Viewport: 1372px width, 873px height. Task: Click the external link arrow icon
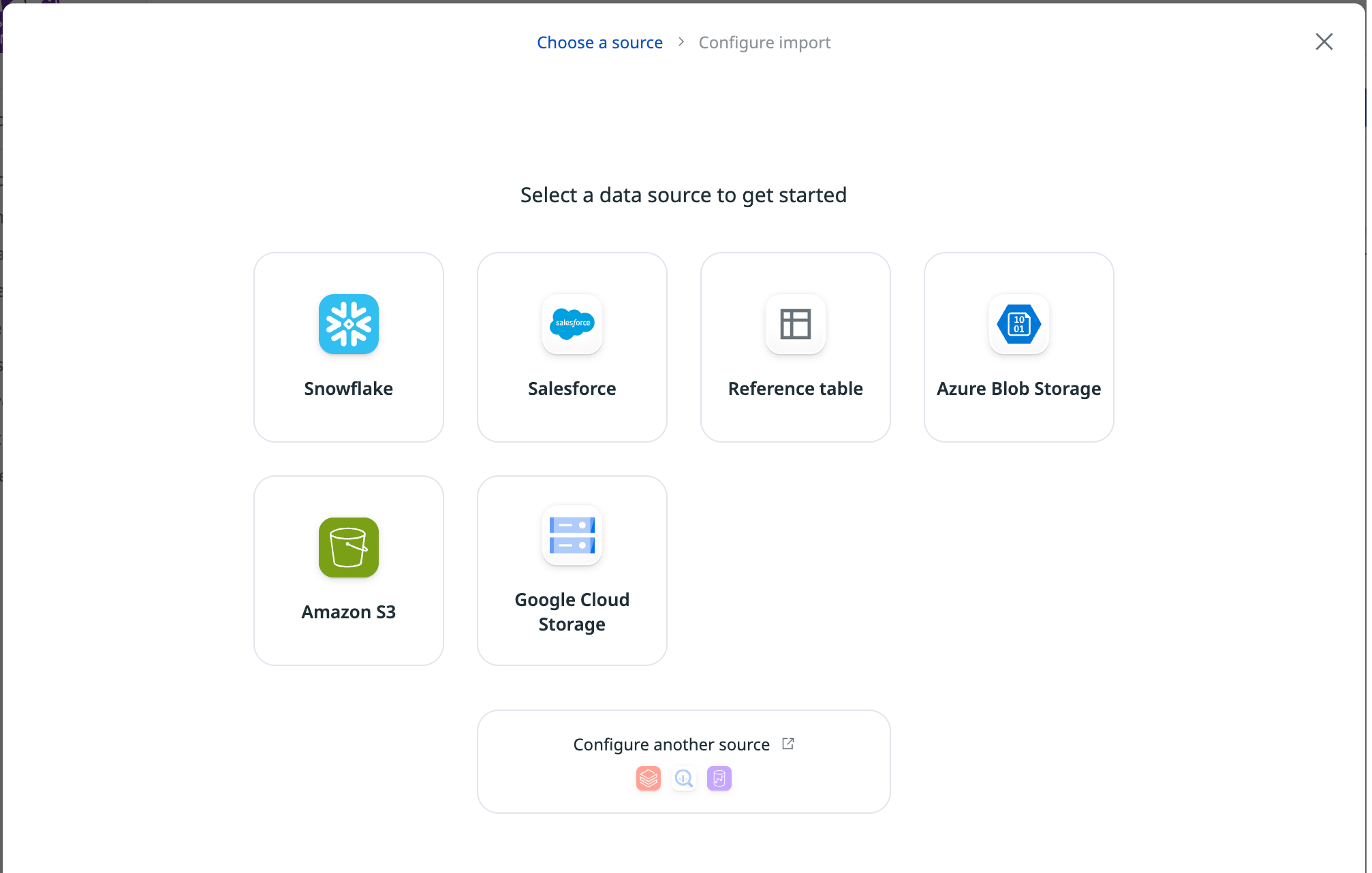click(x=788, y=744)
